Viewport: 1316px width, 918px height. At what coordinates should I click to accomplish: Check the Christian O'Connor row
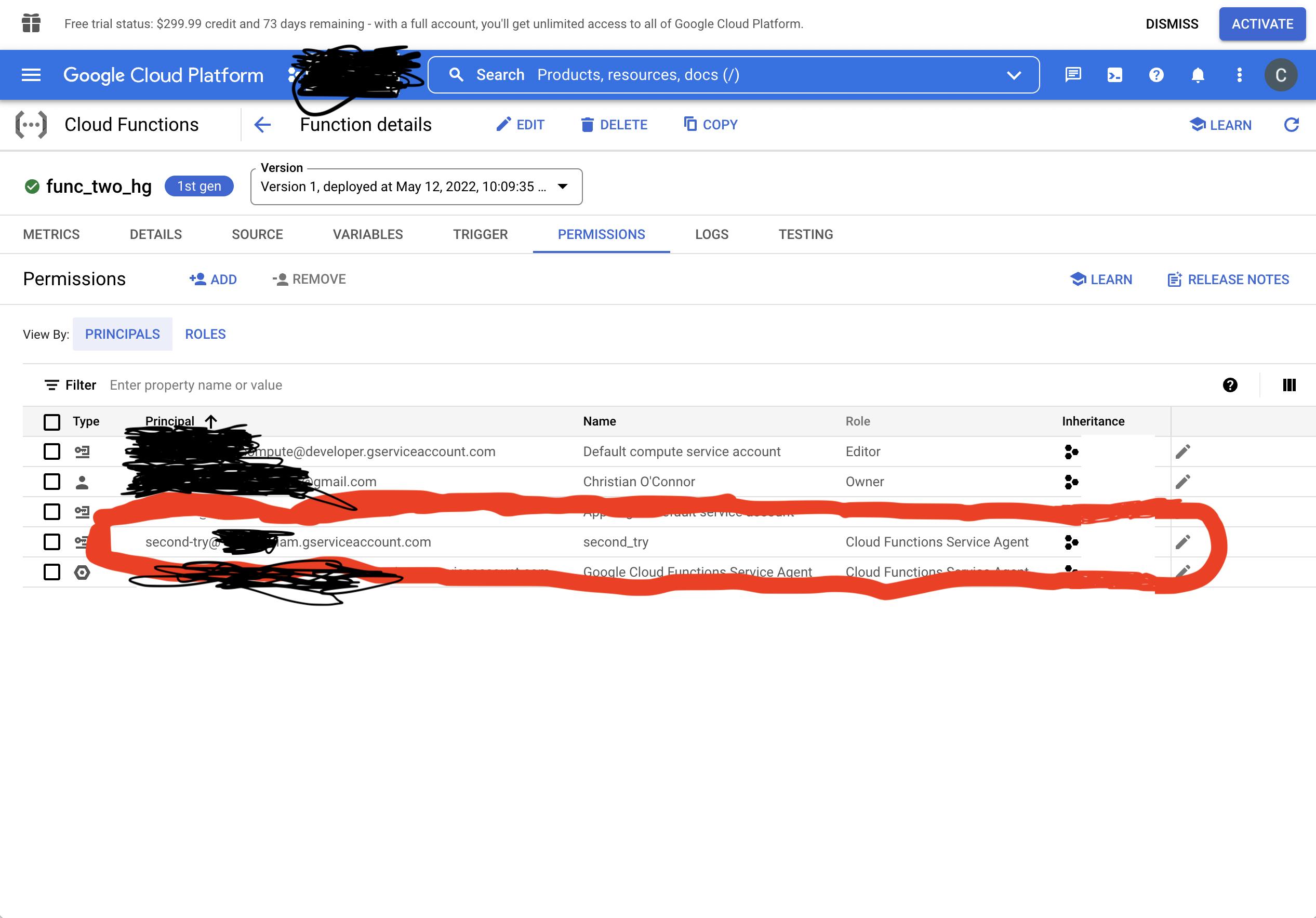click(x=52, y=482)
